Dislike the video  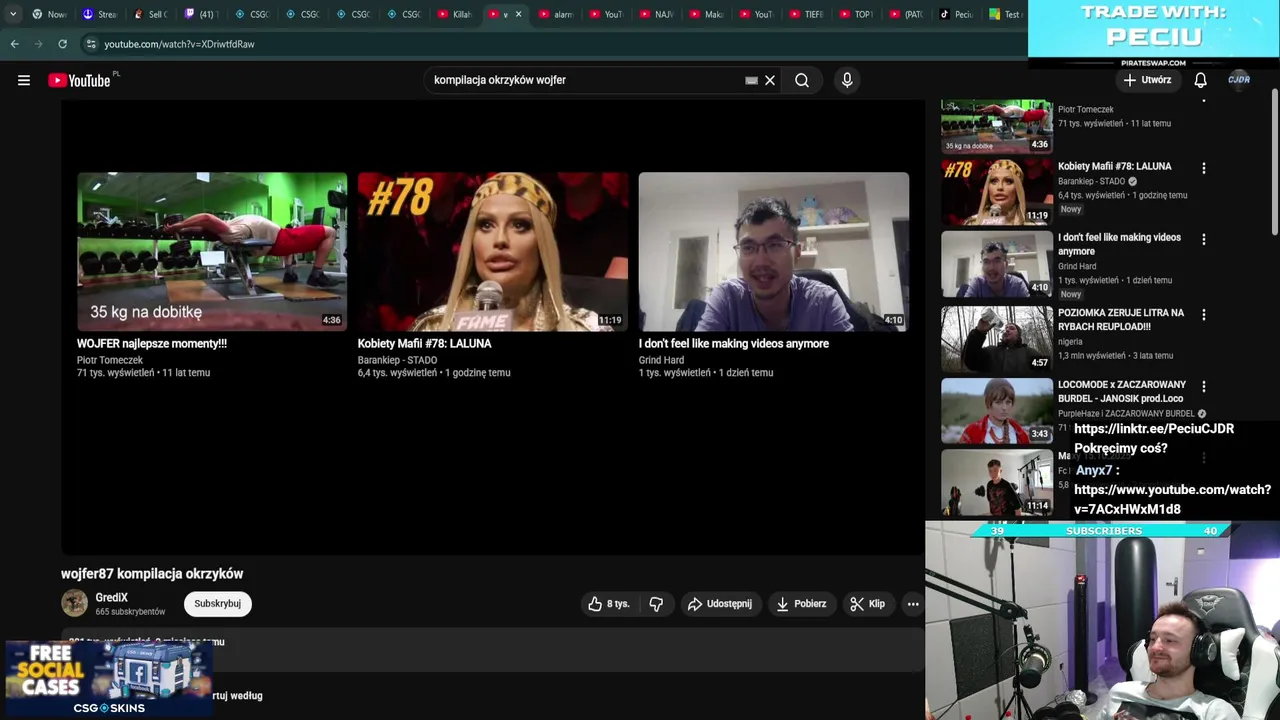click(x=656, y=604)
